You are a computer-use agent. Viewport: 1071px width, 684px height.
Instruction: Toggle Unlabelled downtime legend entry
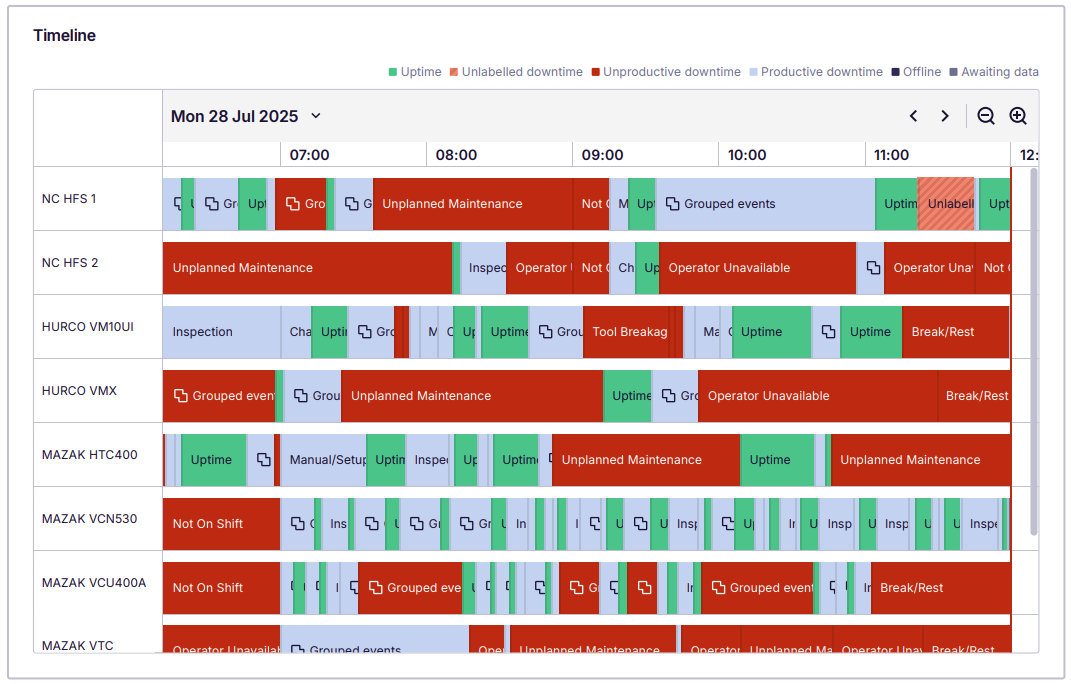coord(516,72)
